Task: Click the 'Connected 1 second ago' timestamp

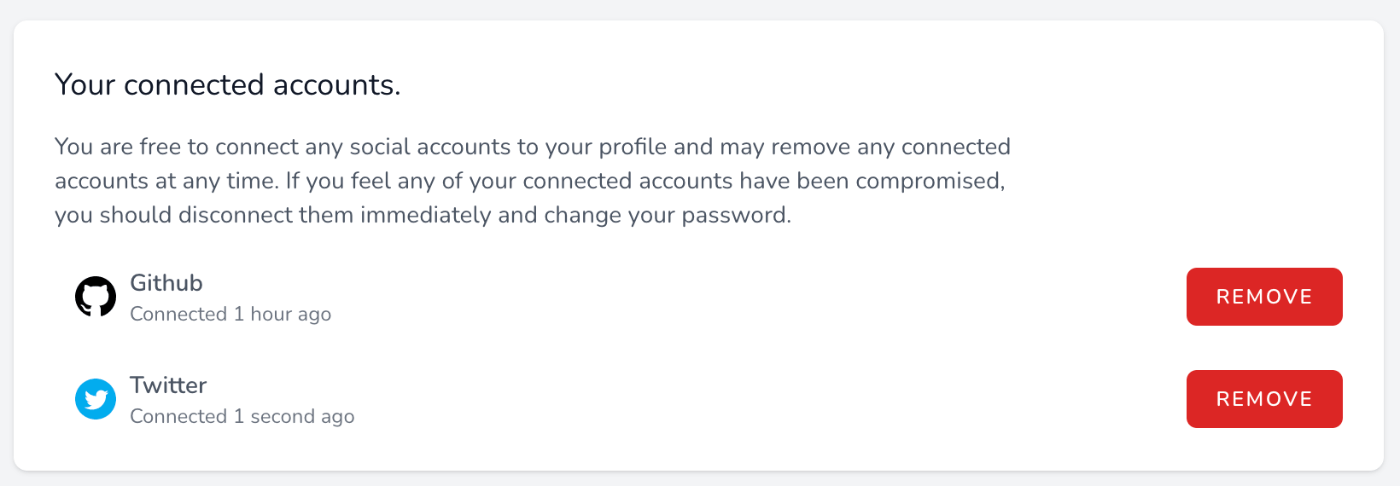Action: coord(242,416)
